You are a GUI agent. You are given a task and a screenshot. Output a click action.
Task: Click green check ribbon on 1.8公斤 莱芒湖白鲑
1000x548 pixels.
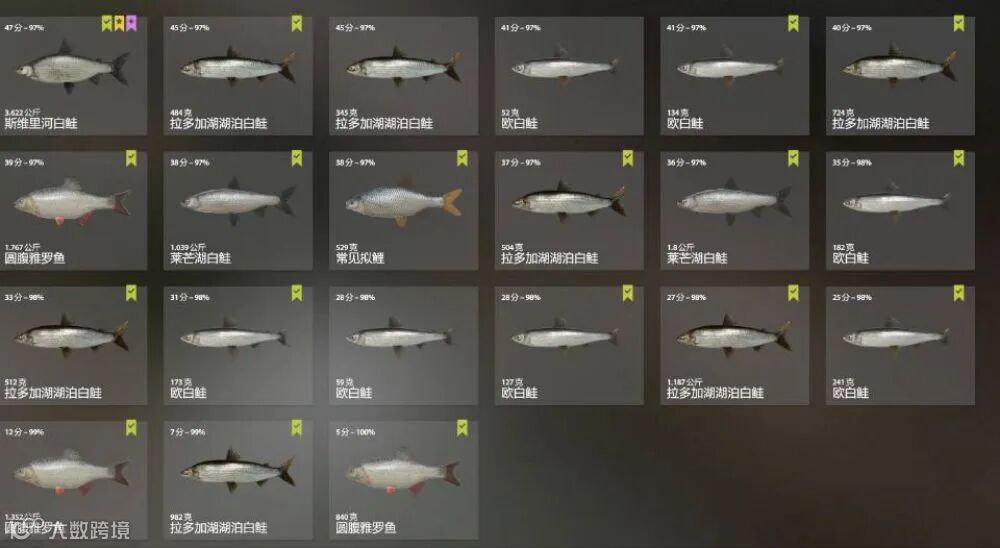(x=793, y=158)
